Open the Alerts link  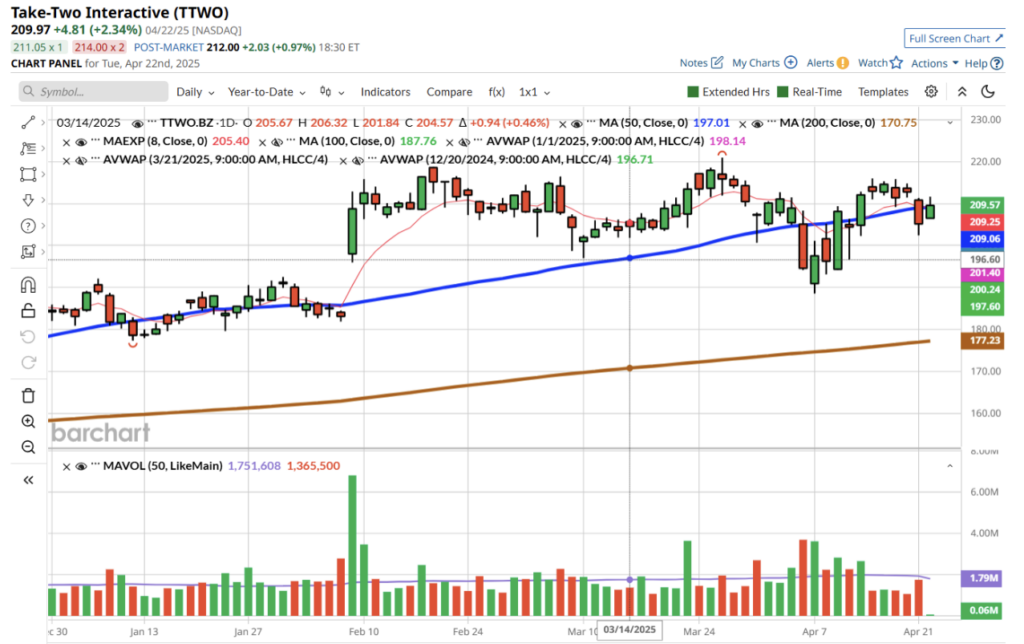tap(827, 63)
